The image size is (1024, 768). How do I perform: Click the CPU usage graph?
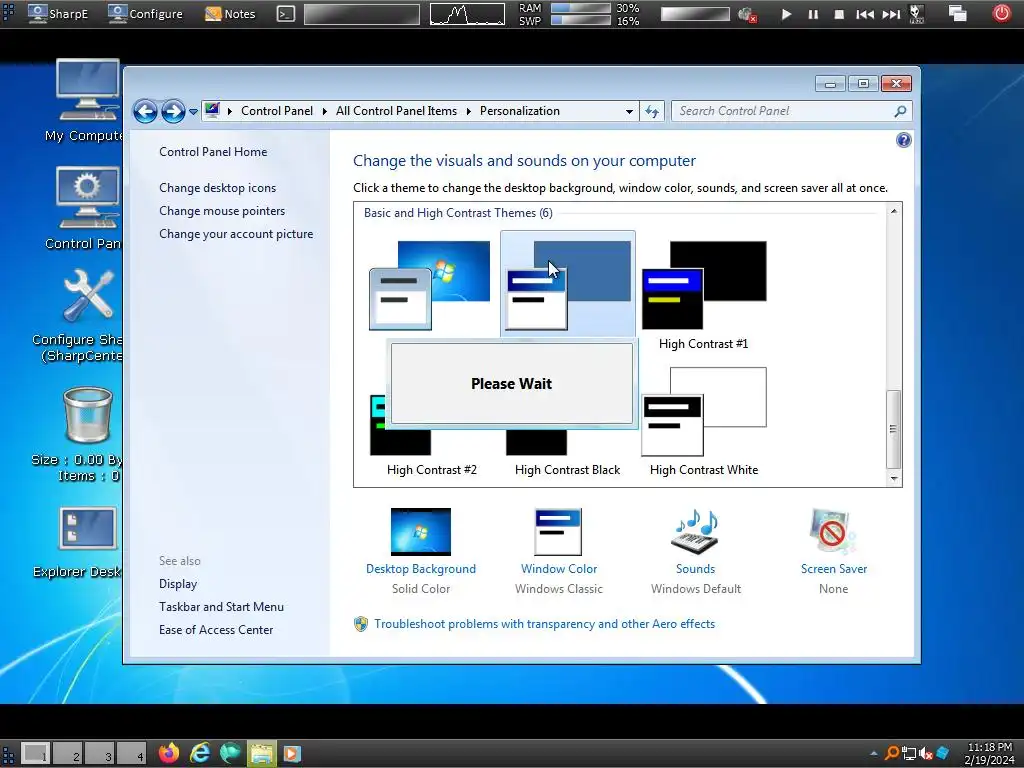[x=467, y=14]
